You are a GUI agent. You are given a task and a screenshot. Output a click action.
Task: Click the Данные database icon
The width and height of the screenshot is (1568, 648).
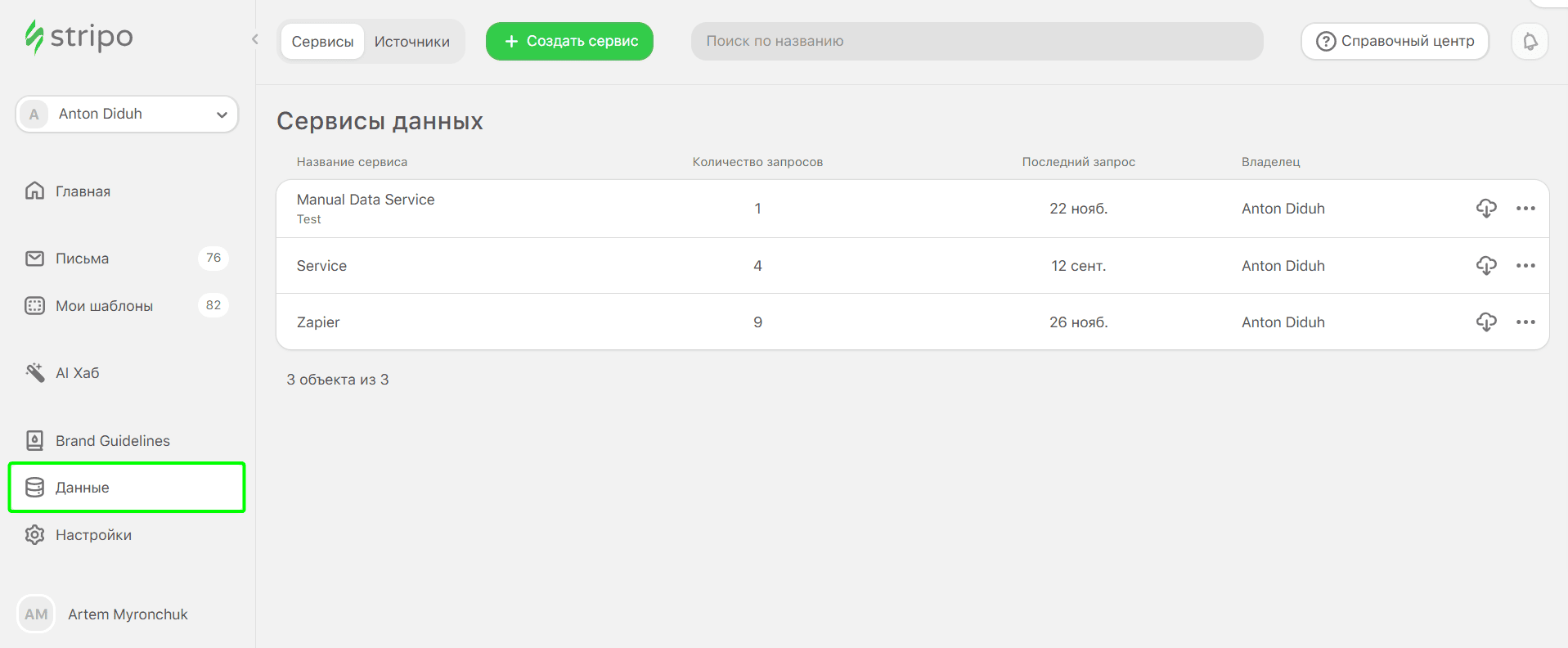click(34, 488)
